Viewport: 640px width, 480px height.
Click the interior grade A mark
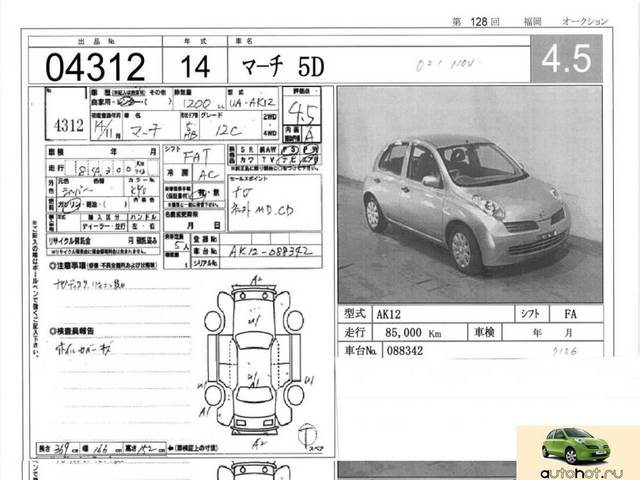click(x=310, y=134)
